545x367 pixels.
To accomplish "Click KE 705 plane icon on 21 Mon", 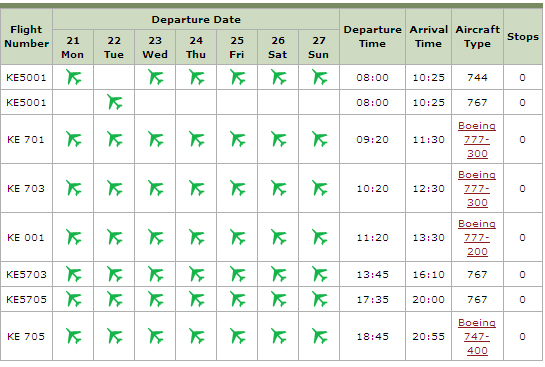I will [74, 336].
